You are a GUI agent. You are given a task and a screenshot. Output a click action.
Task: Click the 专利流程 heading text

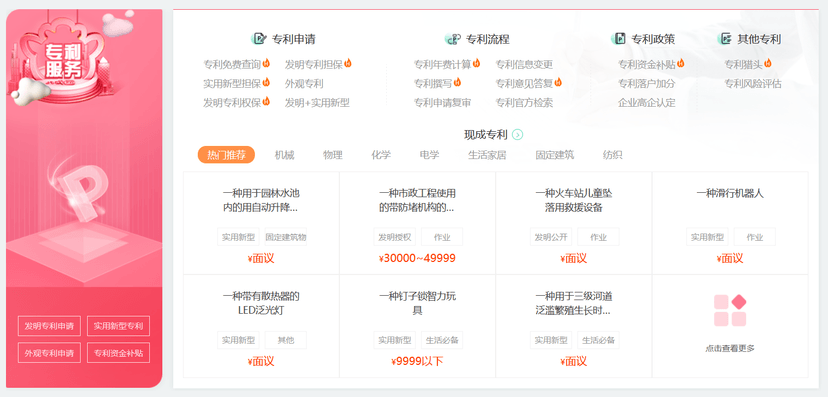coord(487,39)
